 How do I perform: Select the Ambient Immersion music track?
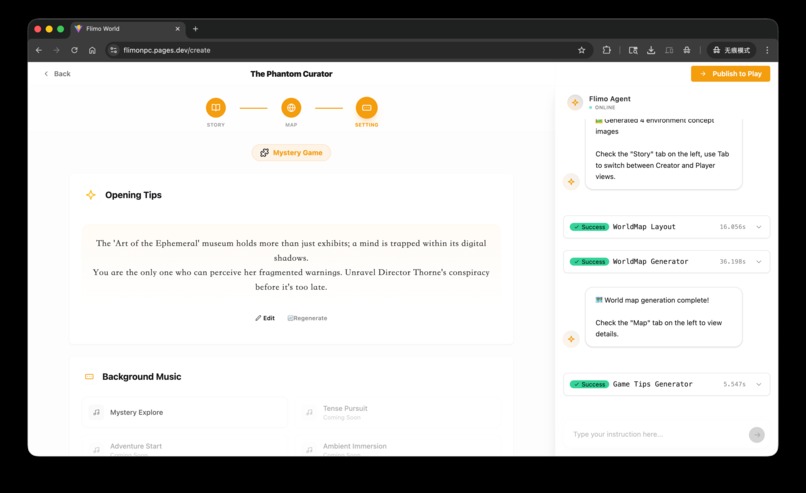[x=397, y=448]
